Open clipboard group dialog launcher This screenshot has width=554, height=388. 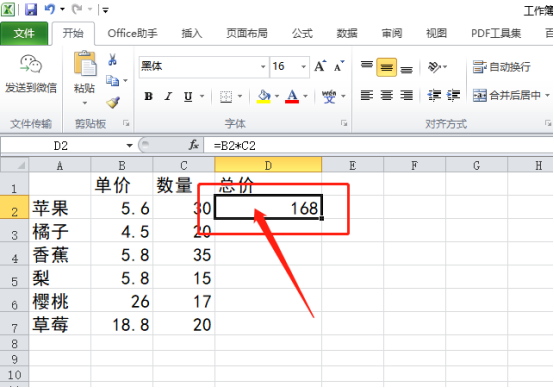tap(126, 123)
